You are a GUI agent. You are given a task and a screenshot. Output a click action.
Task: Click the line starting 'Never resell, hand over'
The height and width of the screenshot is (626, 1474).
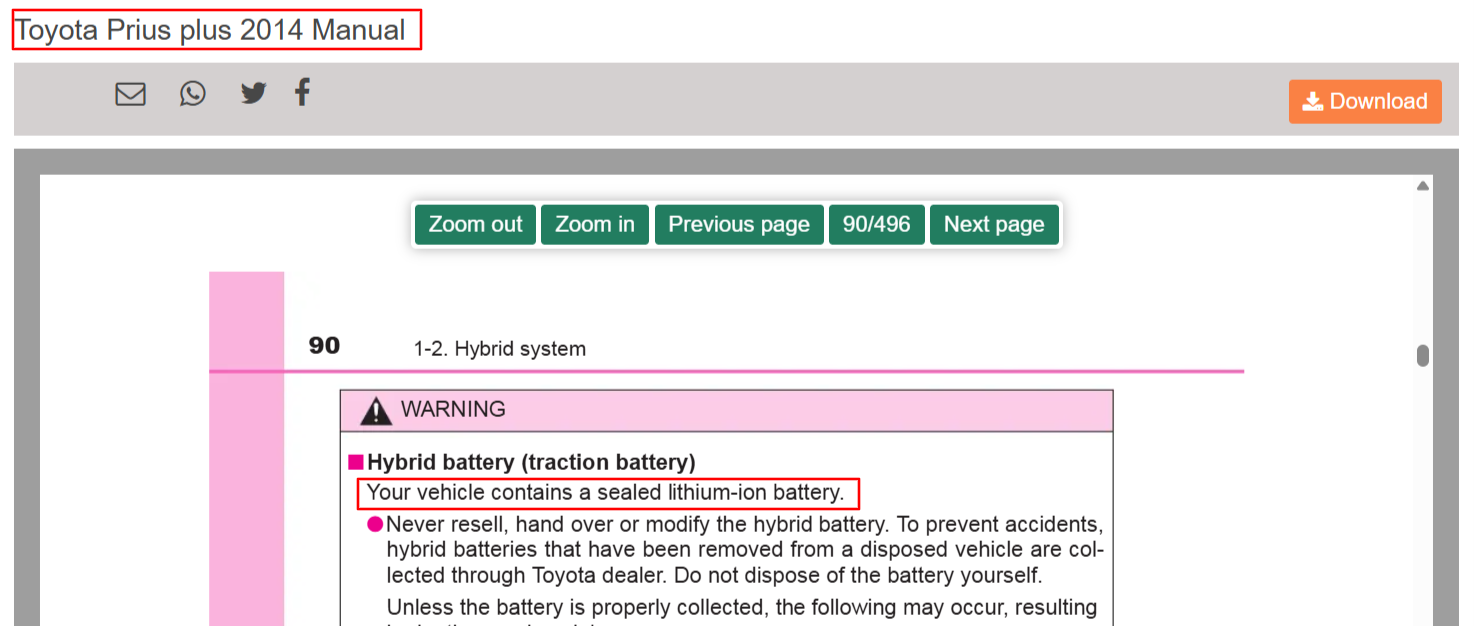pos(745,524)
